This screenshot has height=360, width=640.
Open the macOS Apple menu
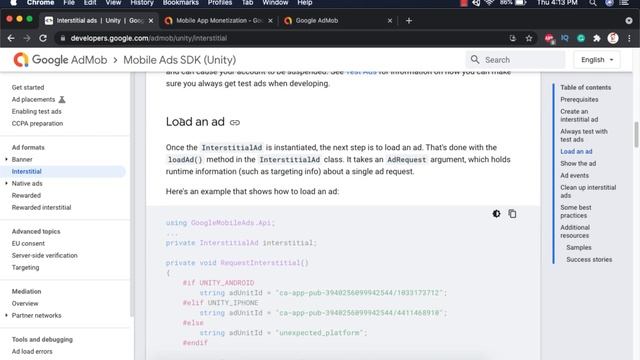click(x=13, y=3)
